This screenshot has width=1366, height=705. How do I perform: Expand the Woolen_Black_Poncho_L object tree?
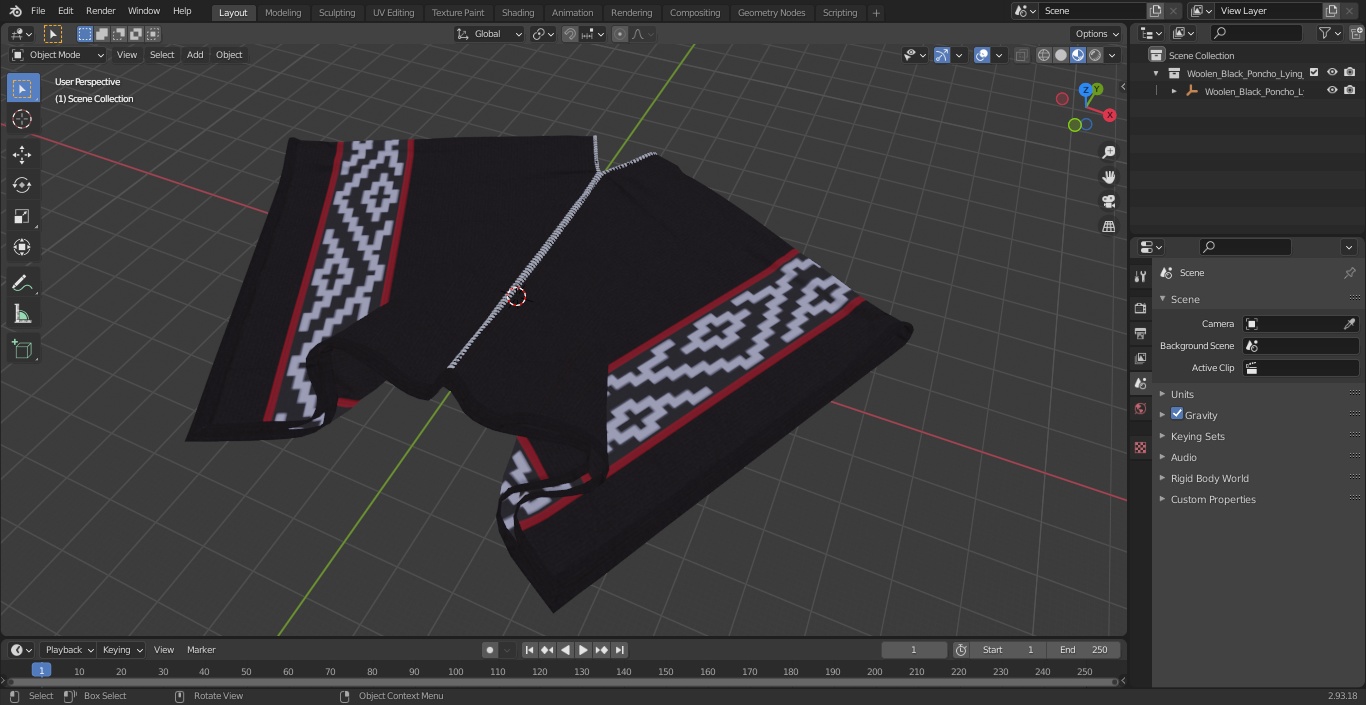click(1174, 91)
